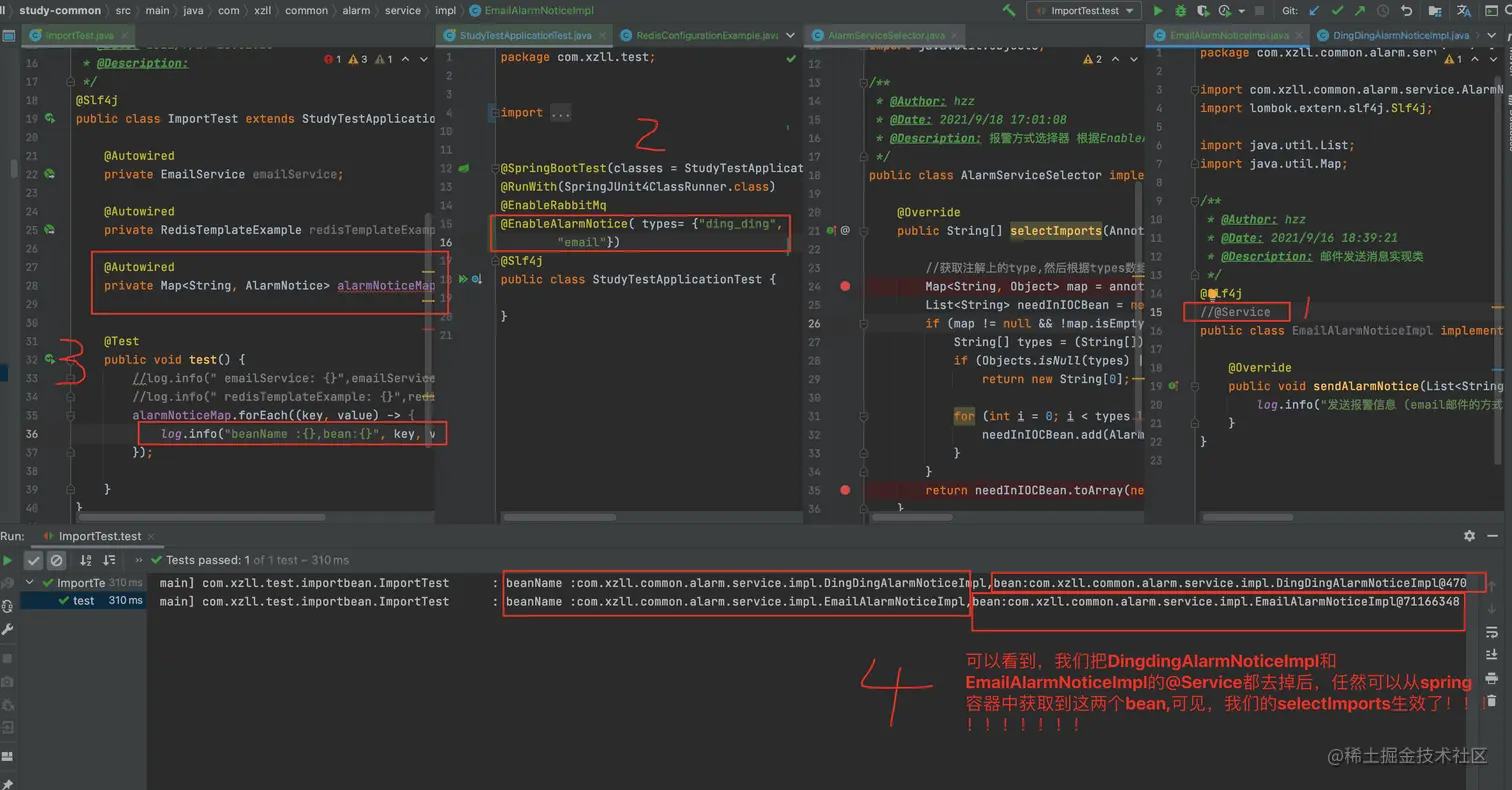The width and height of the screenshot is (1512, 790).
Task: Click the camera dump threads icon
Action: tap(8, 682)
